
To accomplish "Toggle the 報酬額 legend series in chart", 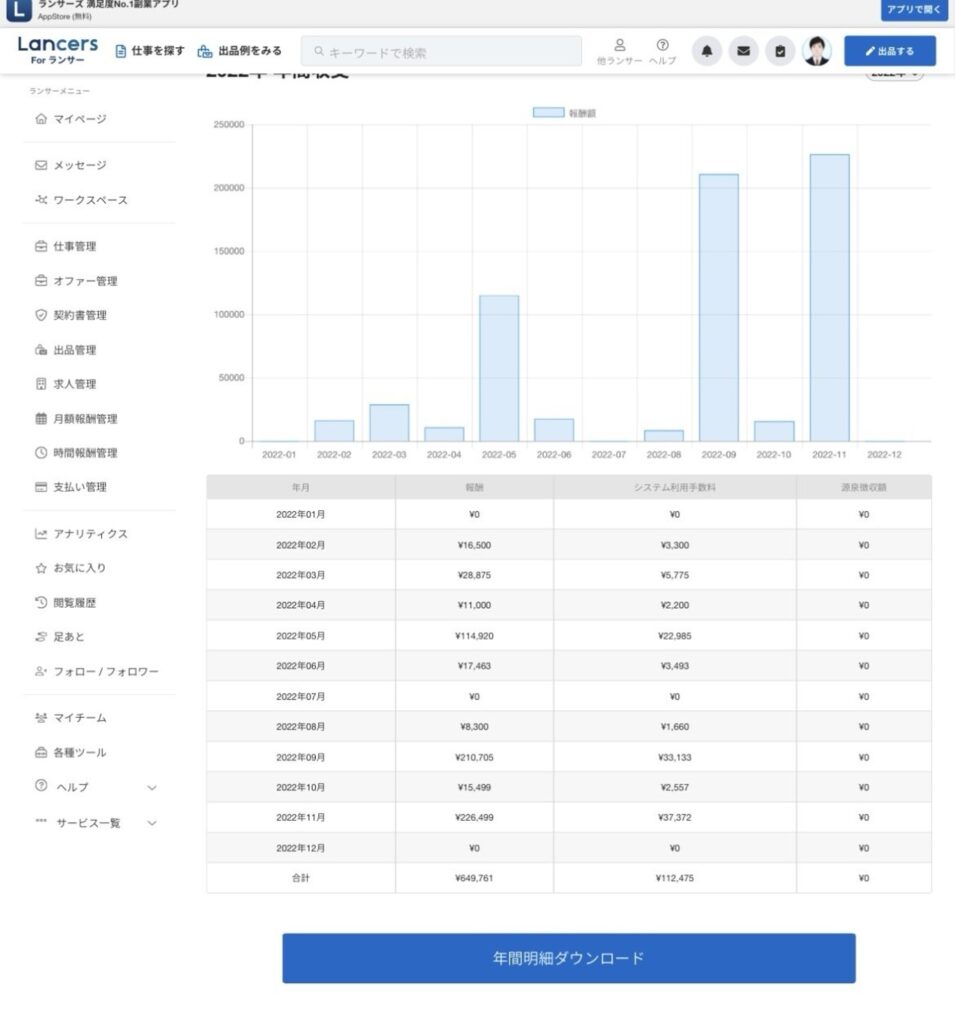I will click(565, 113).
